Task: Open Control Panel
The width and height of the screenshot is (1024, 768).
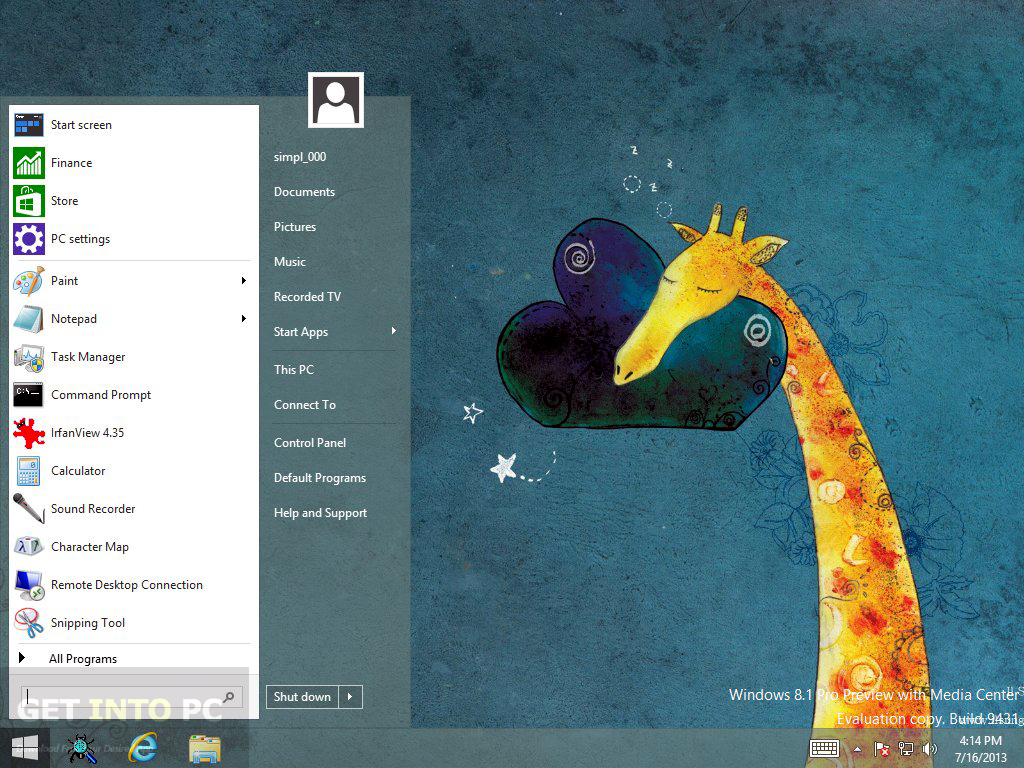Action: pos(310,443)
